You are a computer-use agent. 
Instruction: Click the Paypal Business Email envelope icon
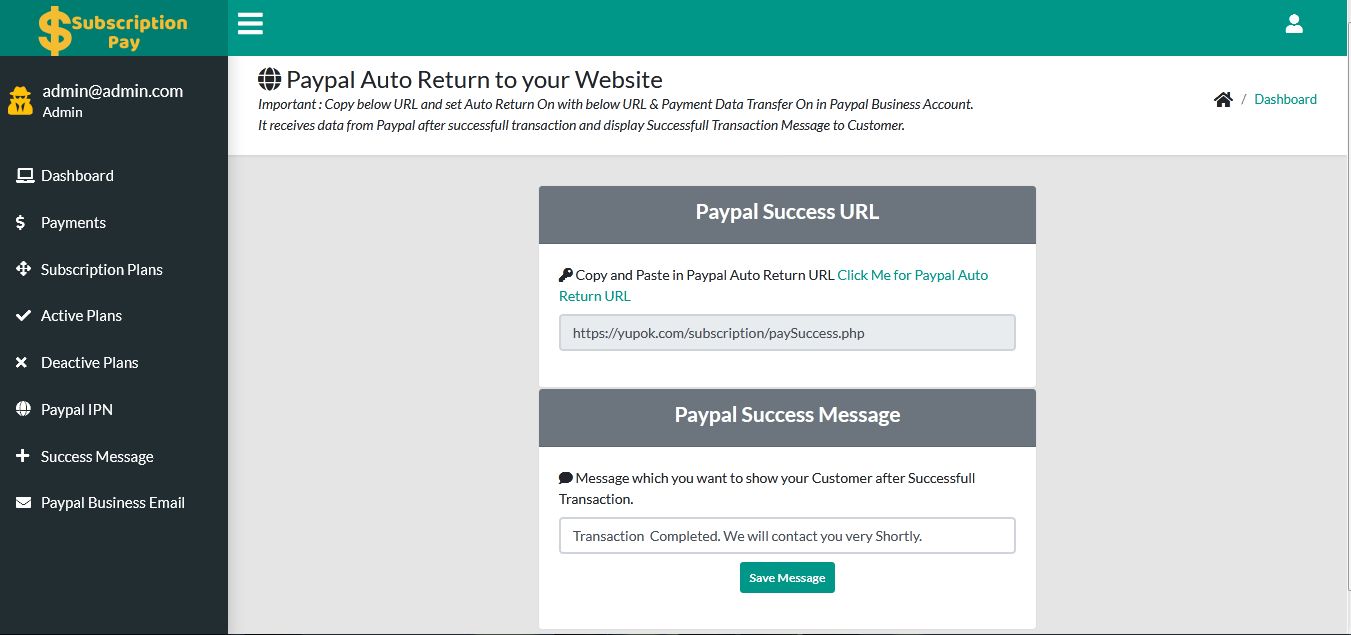click(24, 503)
